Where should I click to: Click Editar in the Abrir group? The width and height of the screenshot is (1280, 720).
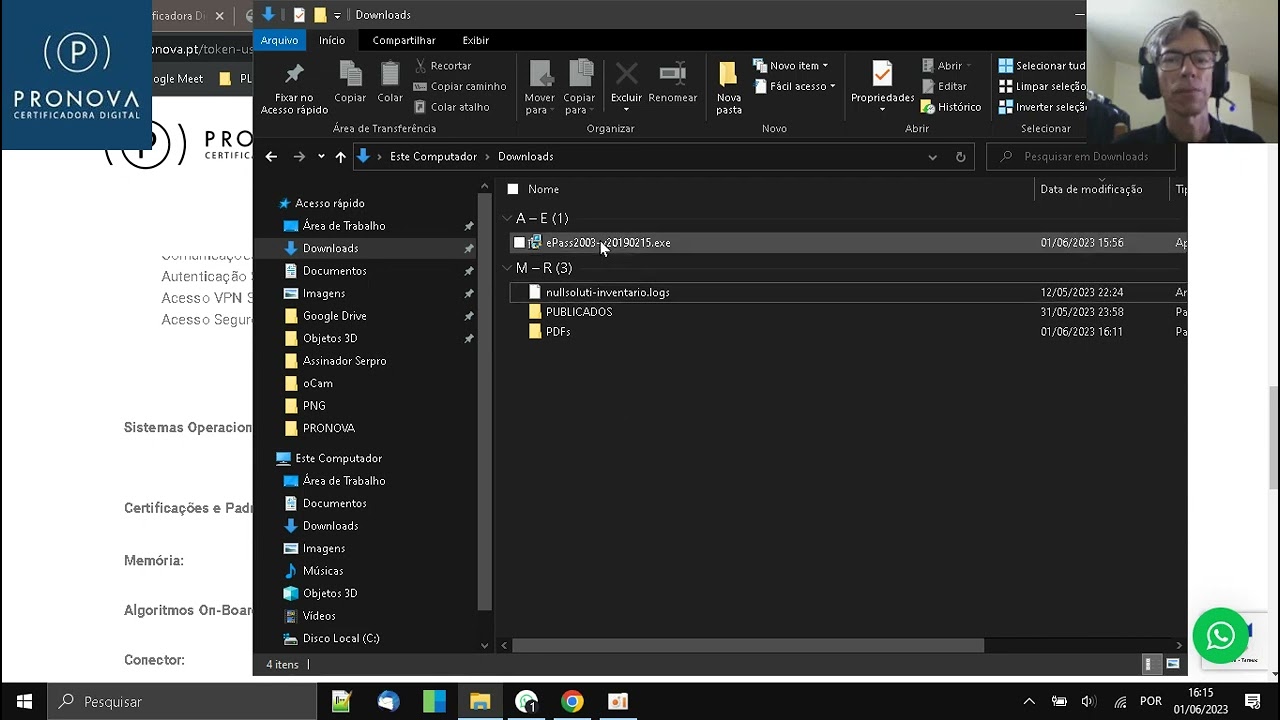tap(944, 86)
